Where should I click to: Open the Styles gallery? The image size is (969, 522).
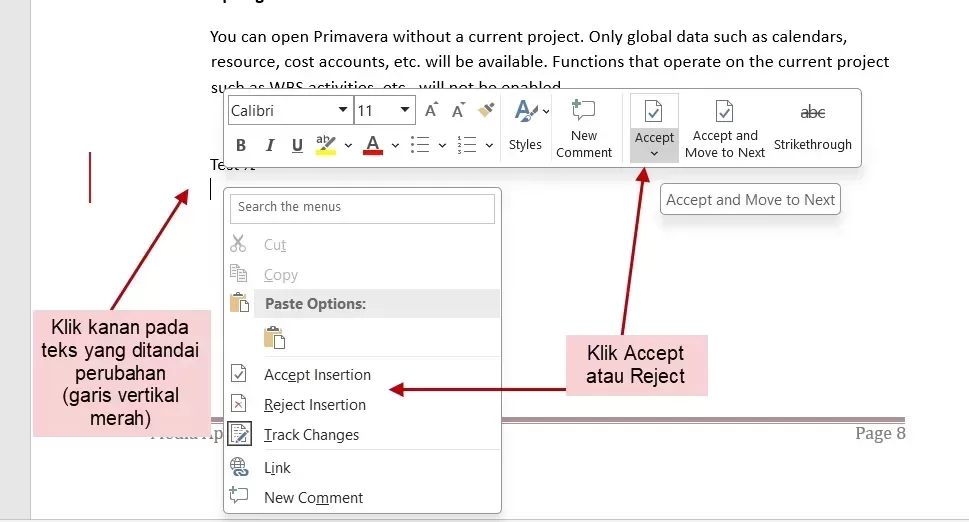pyautogui.click(x=525, y=126)
